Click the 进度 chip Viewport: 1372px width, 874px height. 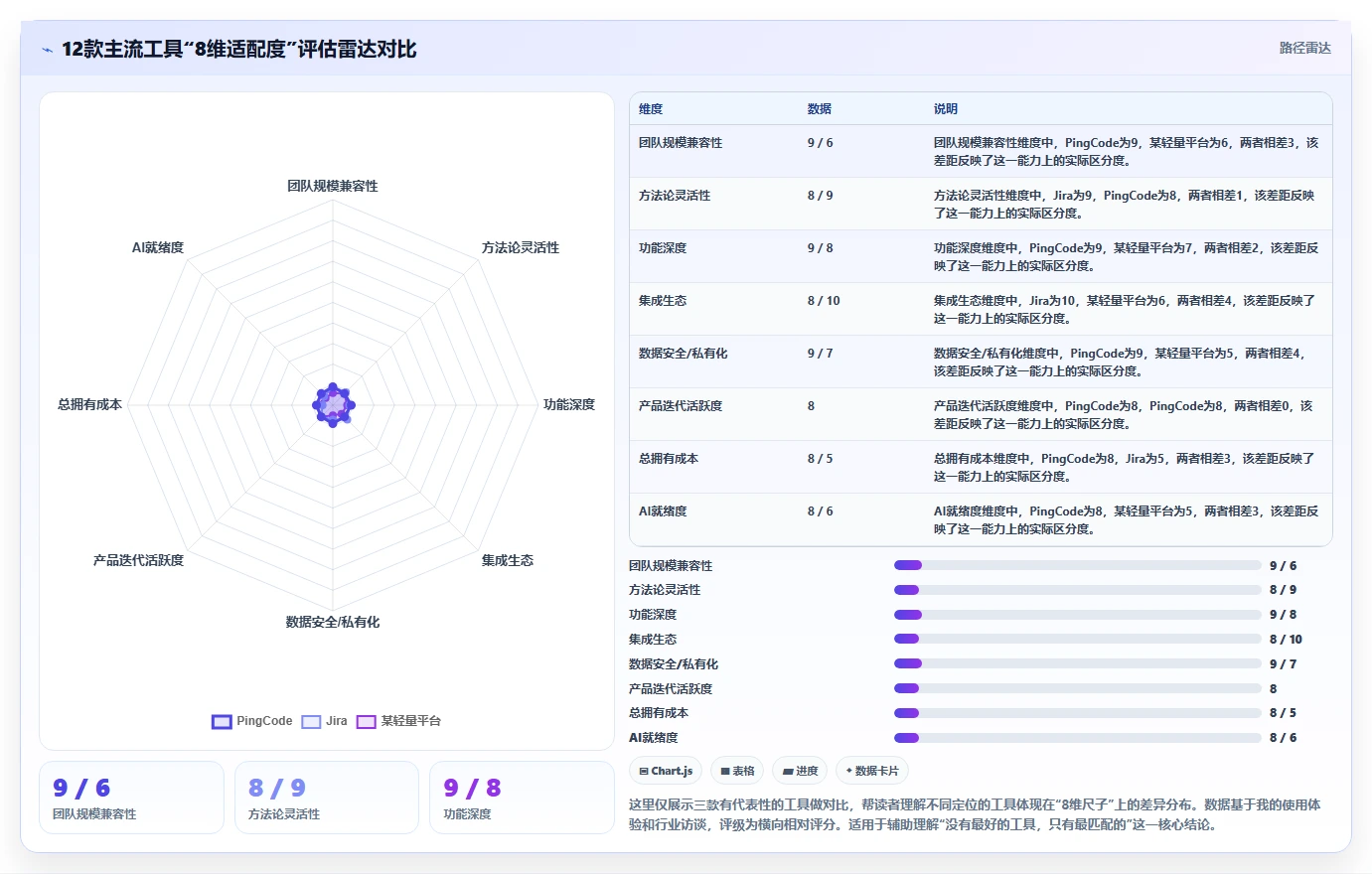800,771
